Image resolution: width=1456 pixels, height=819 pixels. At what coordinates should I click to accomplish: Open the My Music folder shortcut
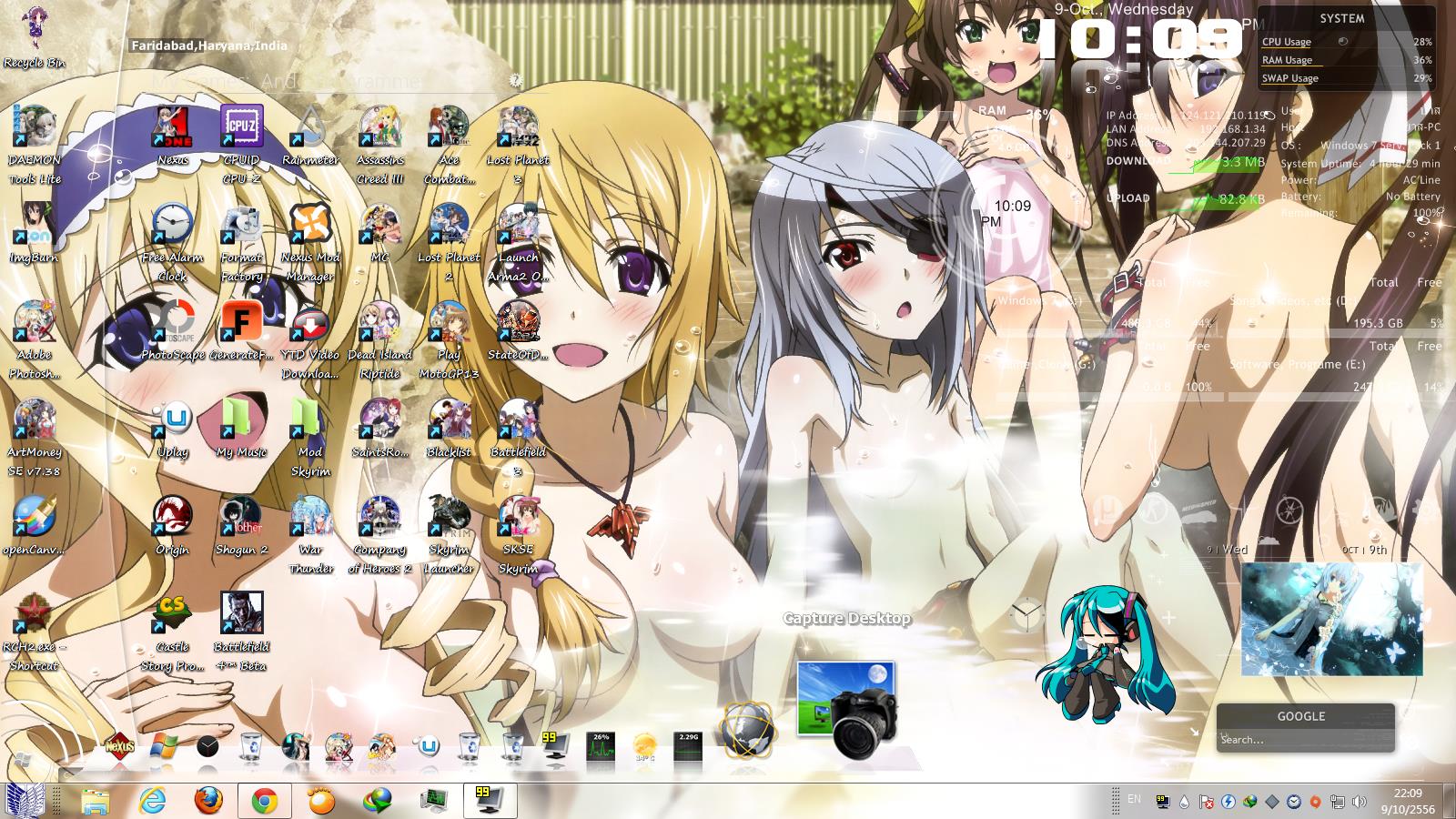tap(241, 429)
